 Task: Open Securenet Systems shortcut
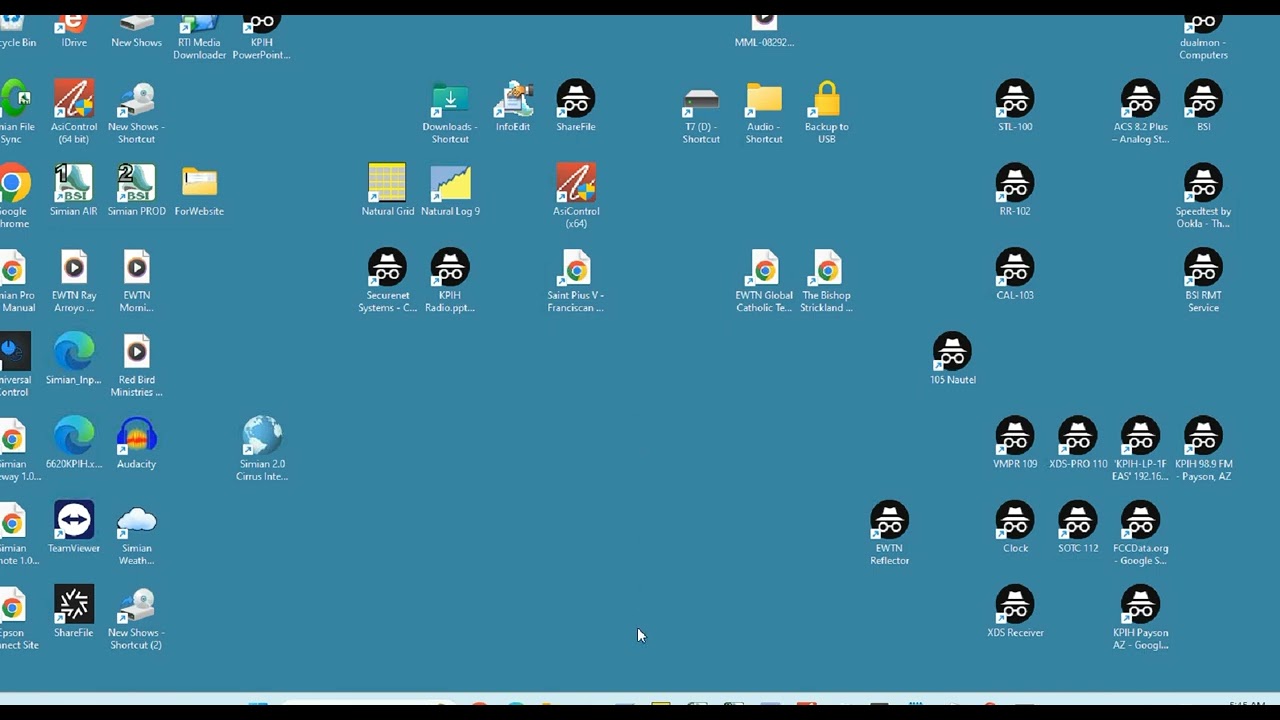pyautogui.click(x=387, y=281)
